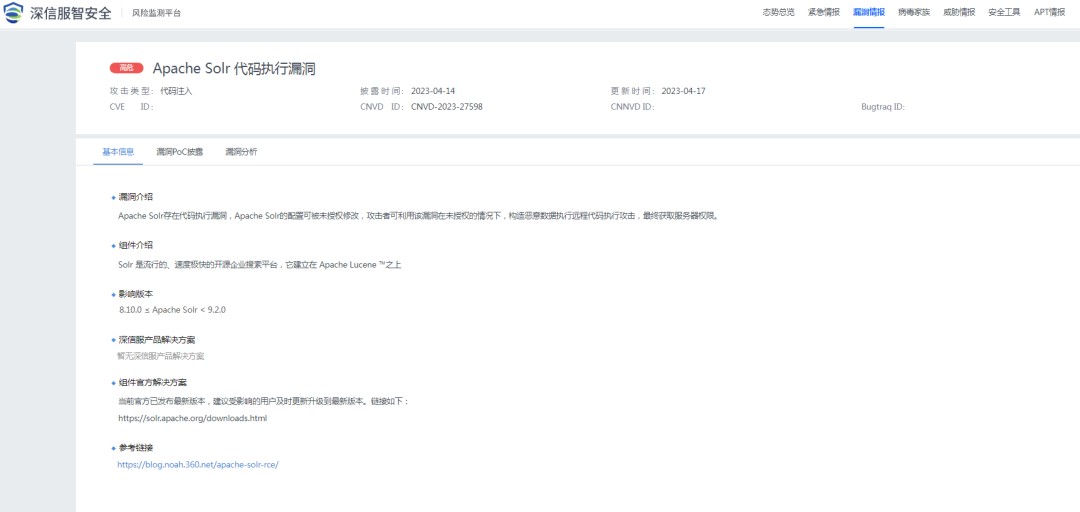Click the 深信服智安全 shield logo icon
The image size is (1080, 512).
(x=14, y=12)
